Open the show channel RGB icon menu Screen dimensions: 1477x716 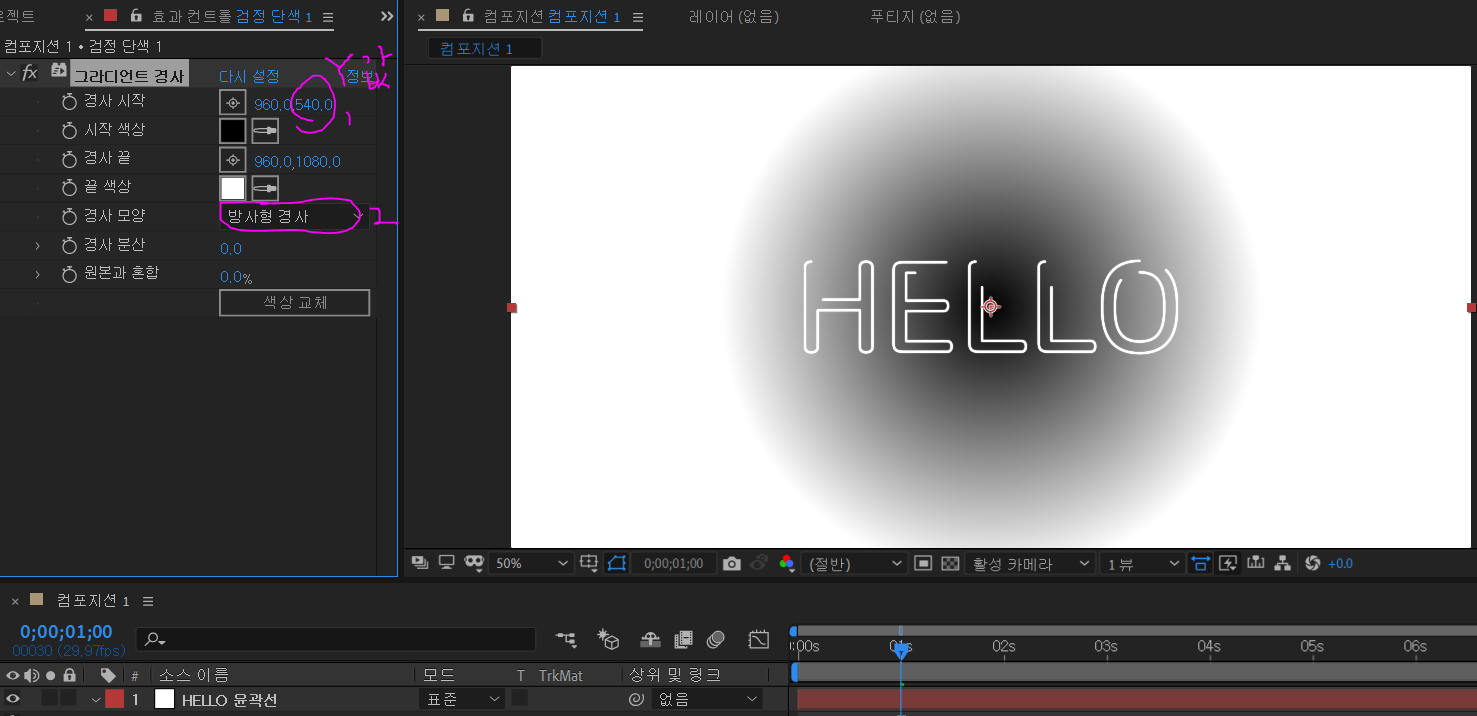[x=787, y=564]
